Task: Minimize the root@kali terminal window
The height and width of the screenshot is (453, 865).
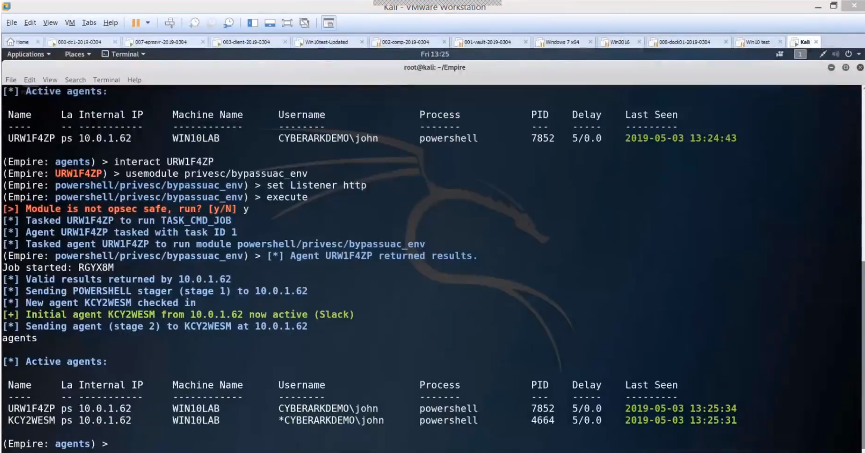Action: [x=831, y=67]
